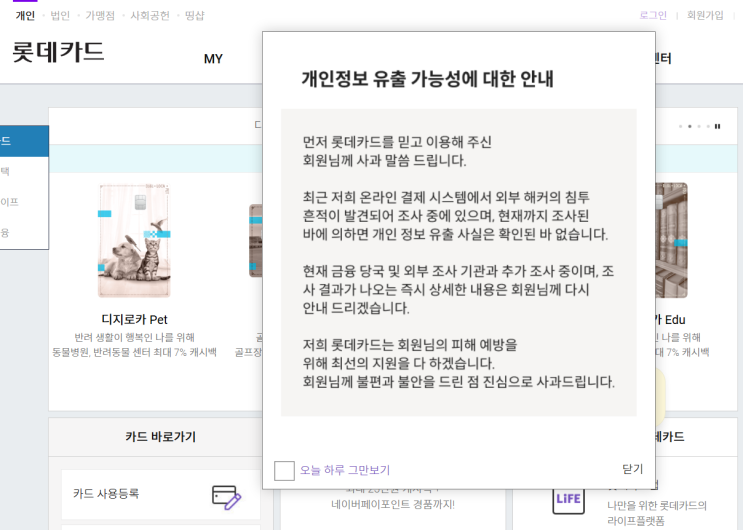The image size is (743, 530).
Task: Open the 디지로카 Pet card image
Action: tap(134, 240)
